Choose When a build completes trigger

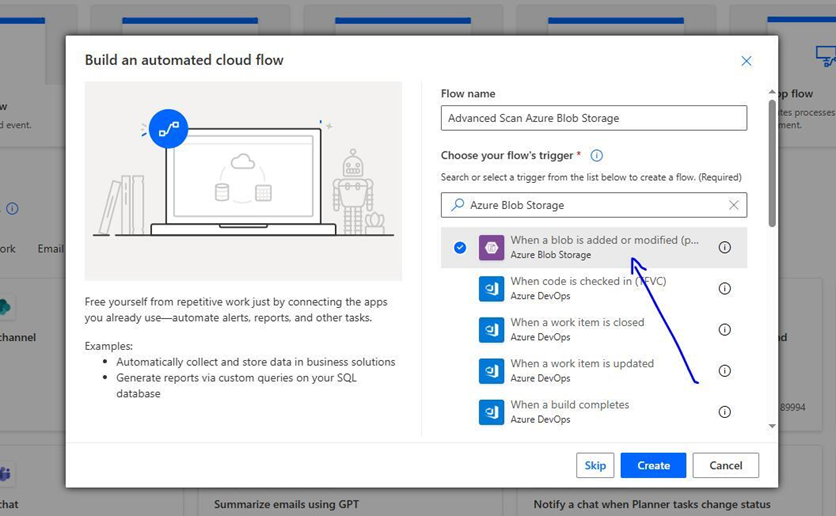click(593, 412)
